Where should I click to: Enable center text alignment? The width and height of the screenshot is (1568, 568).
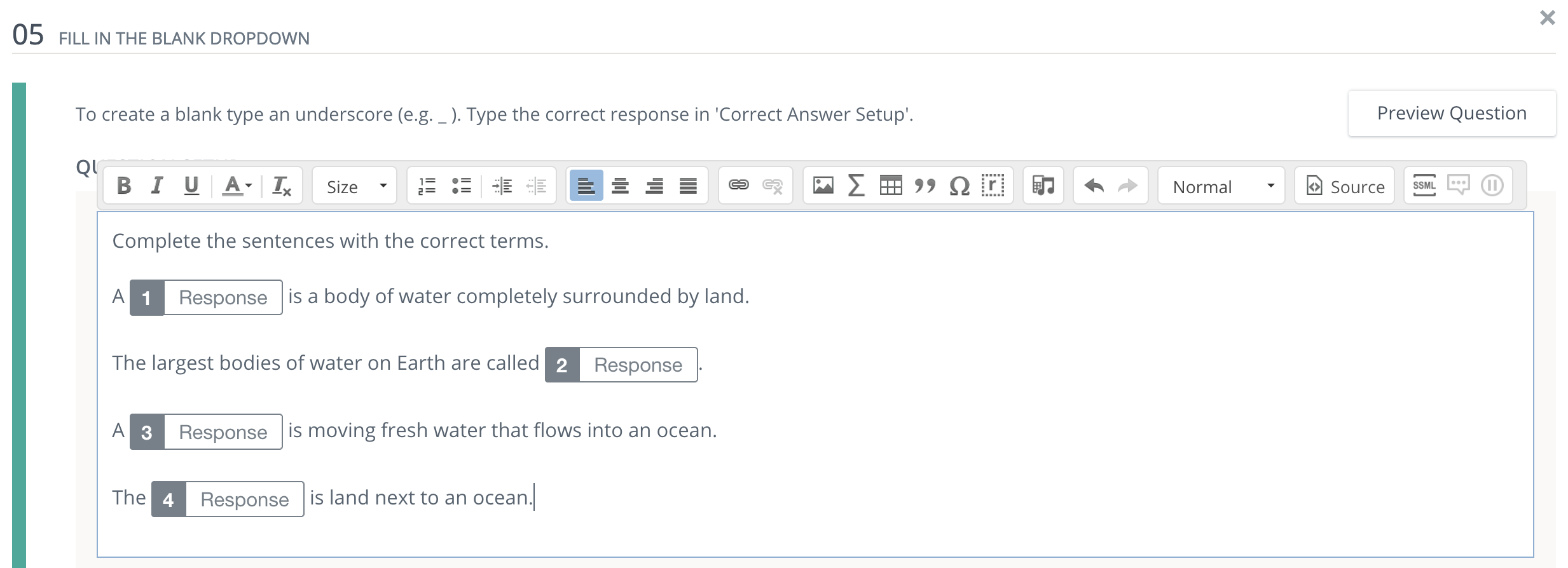coord(620,186)
